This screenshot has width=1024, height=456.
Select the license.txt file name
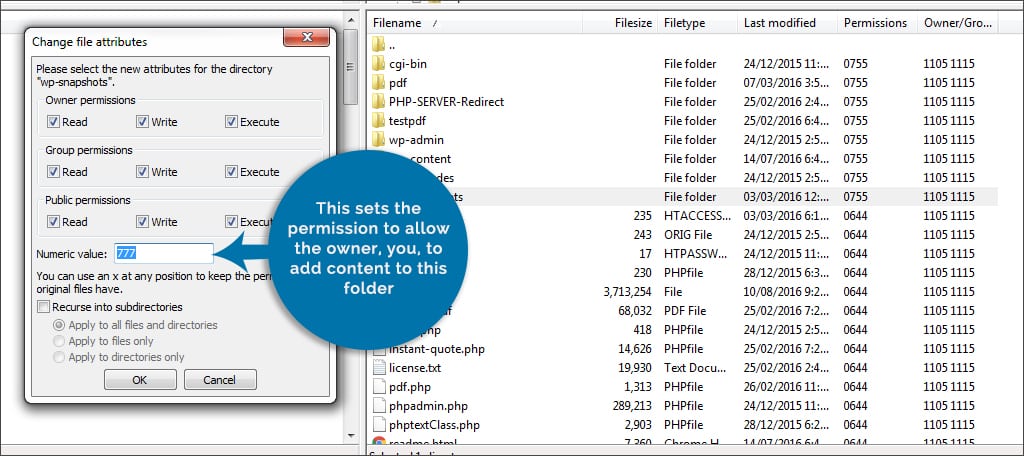pos(415,368)
